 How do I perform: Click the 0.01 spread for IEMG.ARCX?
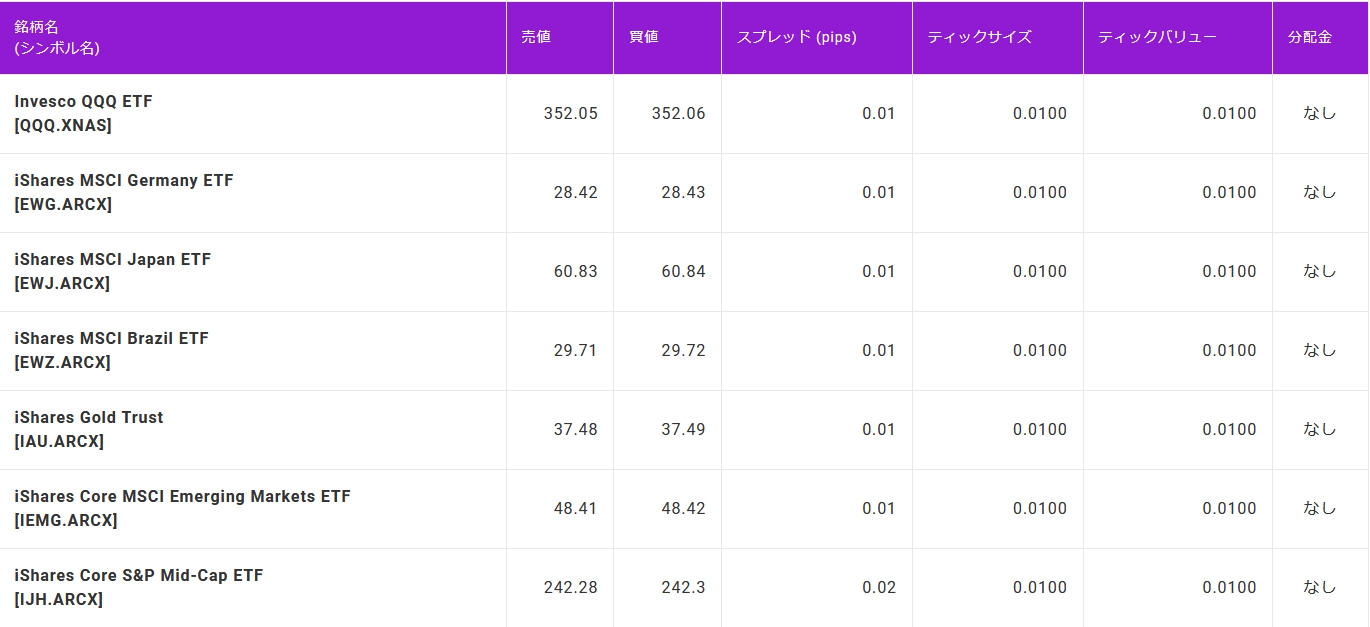click(879, 508)
